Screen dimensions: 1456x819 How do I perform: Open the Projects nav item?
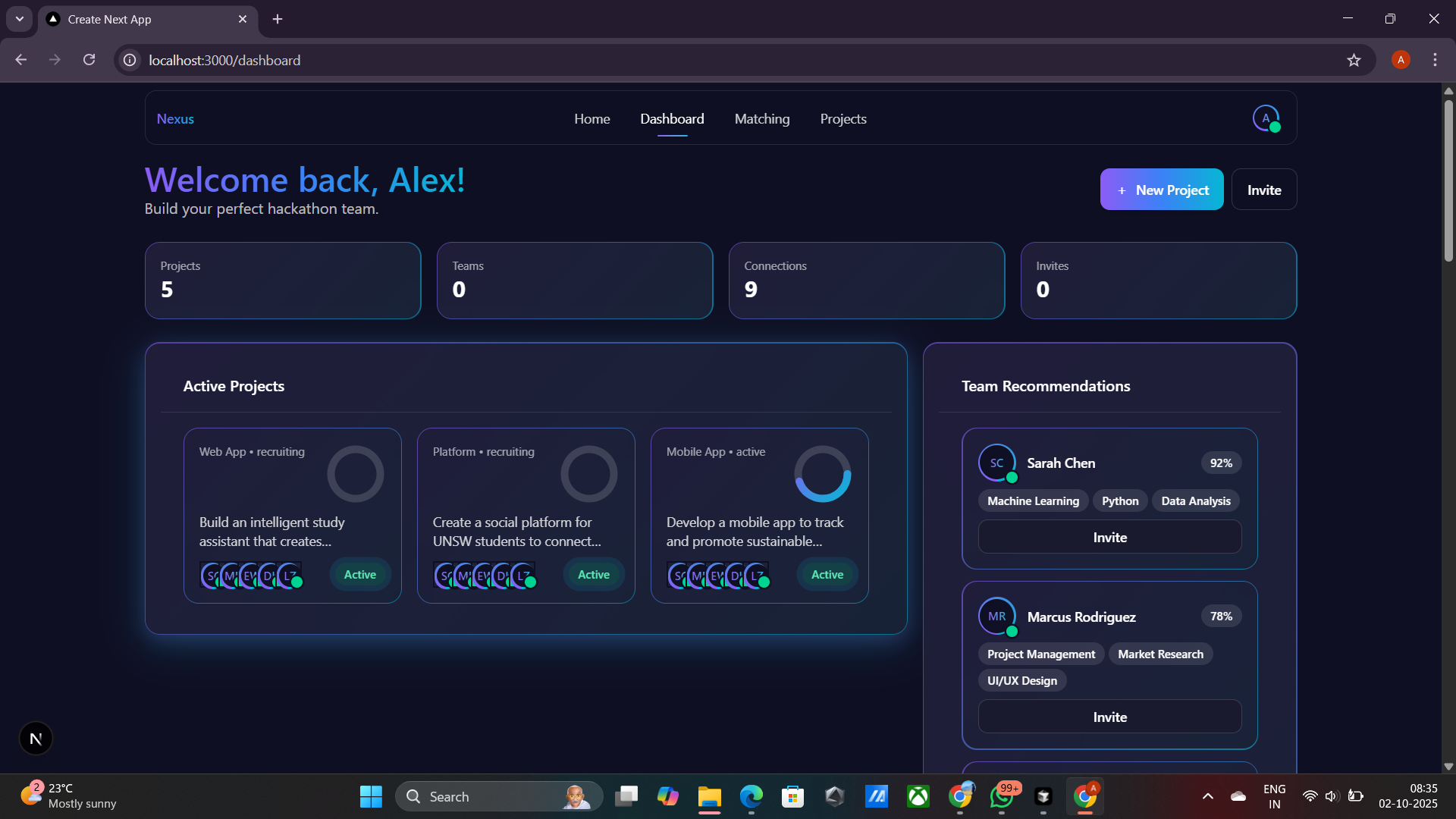843,119
